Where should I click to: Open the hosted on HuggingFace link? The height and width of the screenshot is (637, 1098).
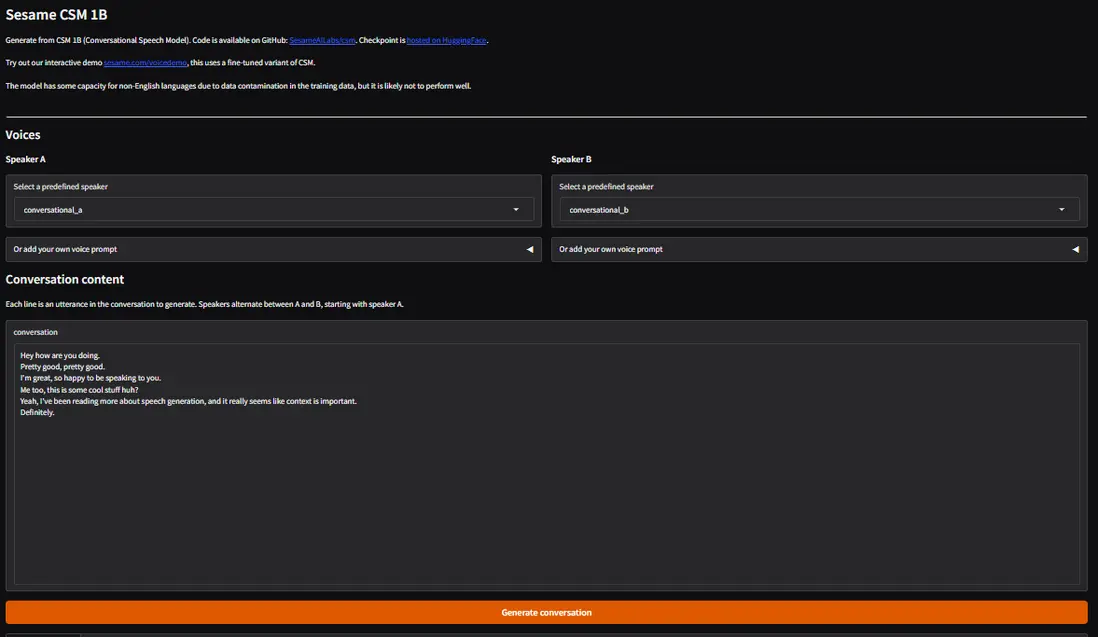point(446,41)
